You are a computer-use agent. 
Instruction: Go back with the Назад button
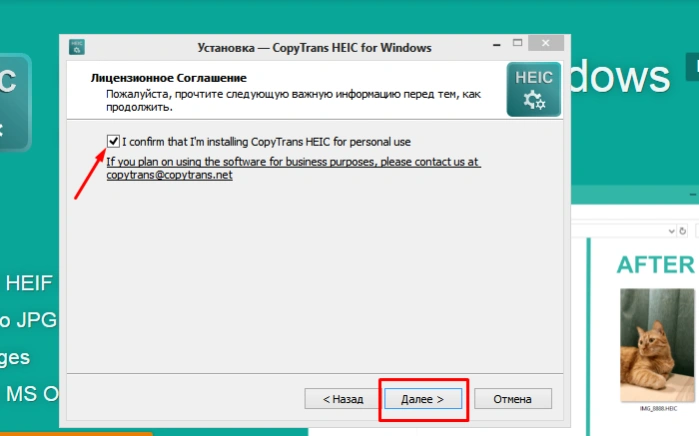point(342,399)
